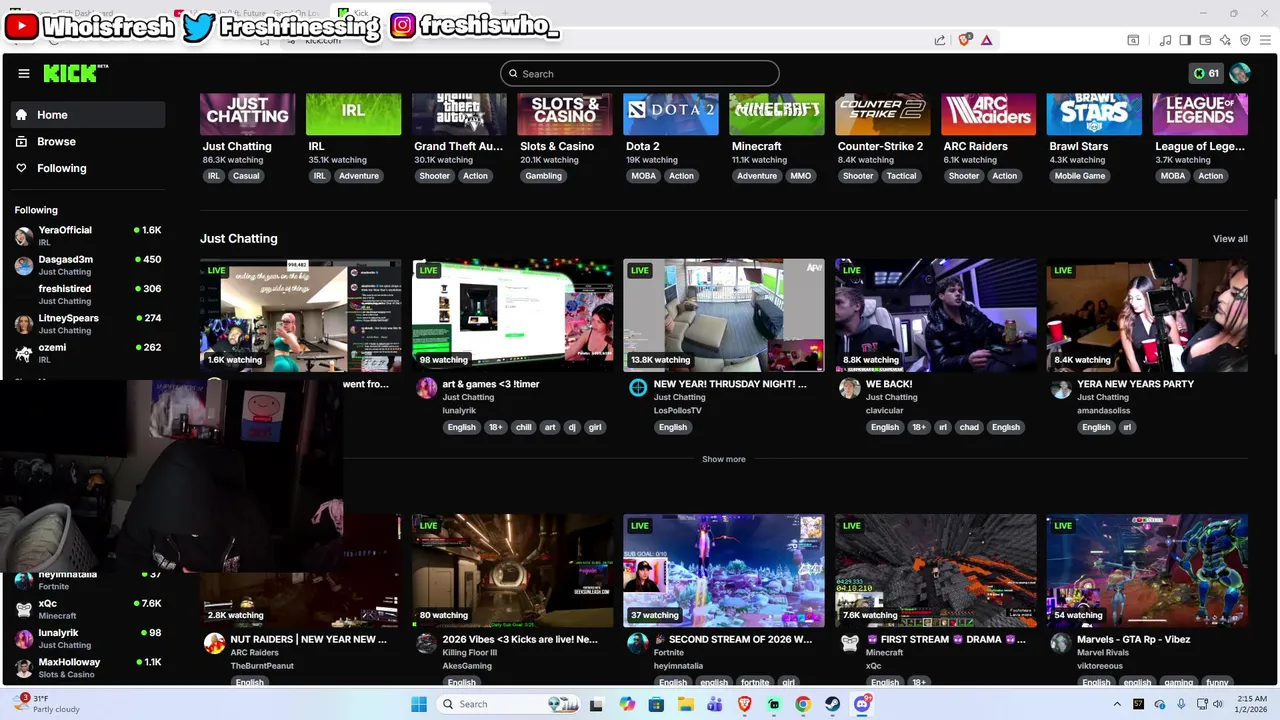1280x720 pixels.
Task: Open Google Chrome from the taskbar
Action: [803, 704]
